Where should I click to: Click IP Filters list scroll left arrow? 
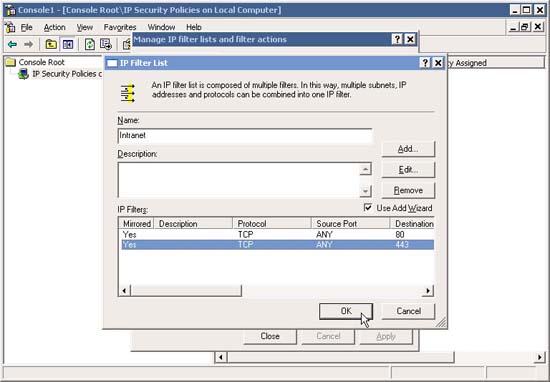[x=124, y=290]
